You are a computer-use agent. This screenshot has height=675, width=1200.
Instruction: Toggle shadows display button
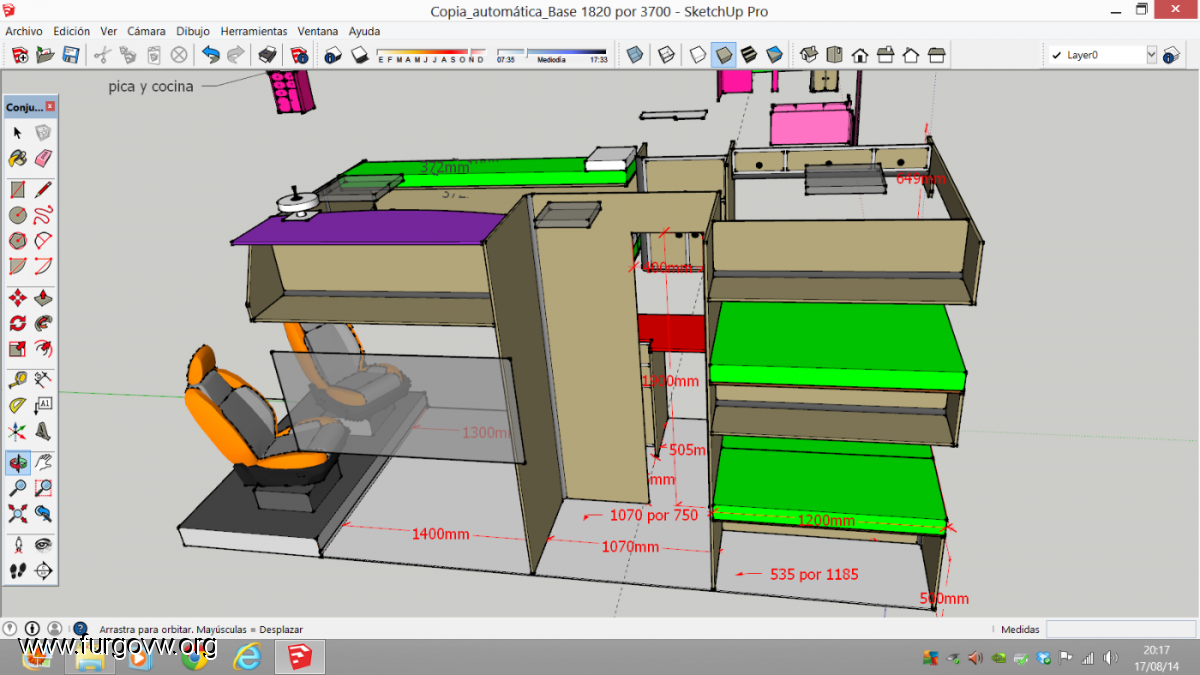tap(359, 55)
